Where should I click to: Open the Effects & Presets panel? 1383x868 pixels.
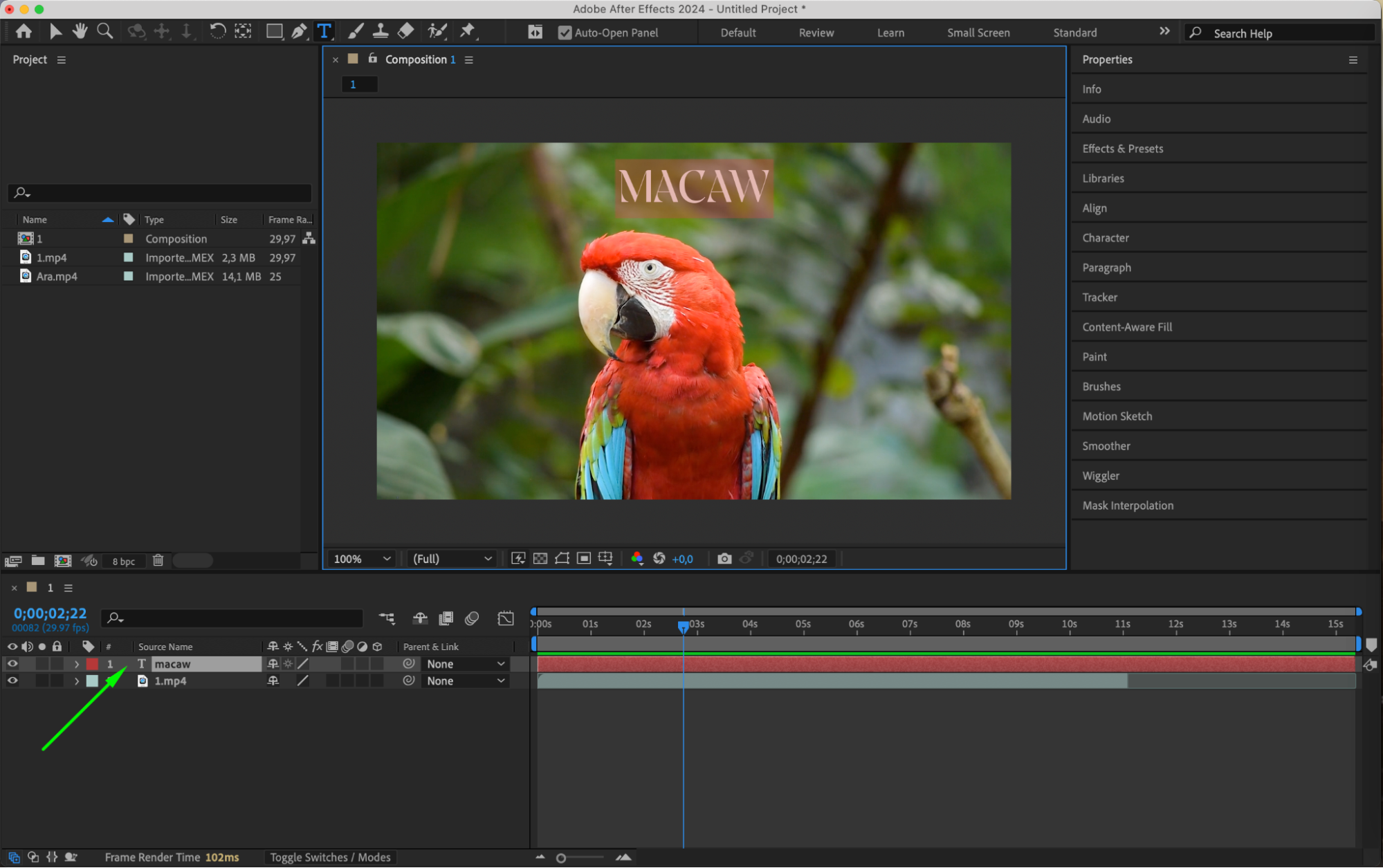(1122, 149)
